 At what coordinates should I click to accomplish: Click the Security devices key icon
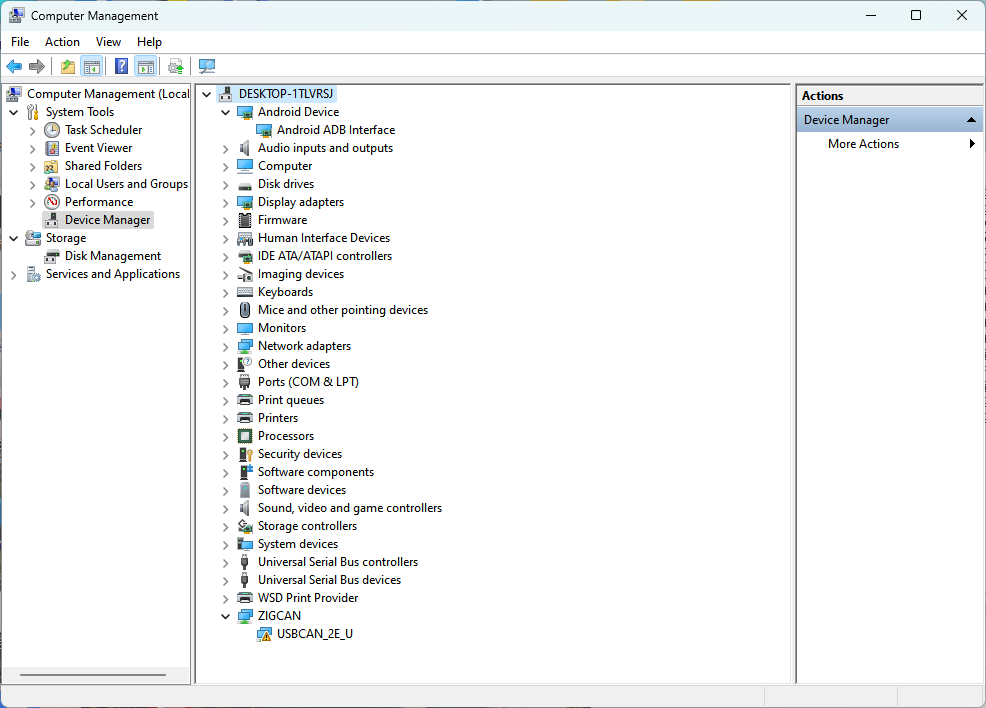[x=245, y=455]
